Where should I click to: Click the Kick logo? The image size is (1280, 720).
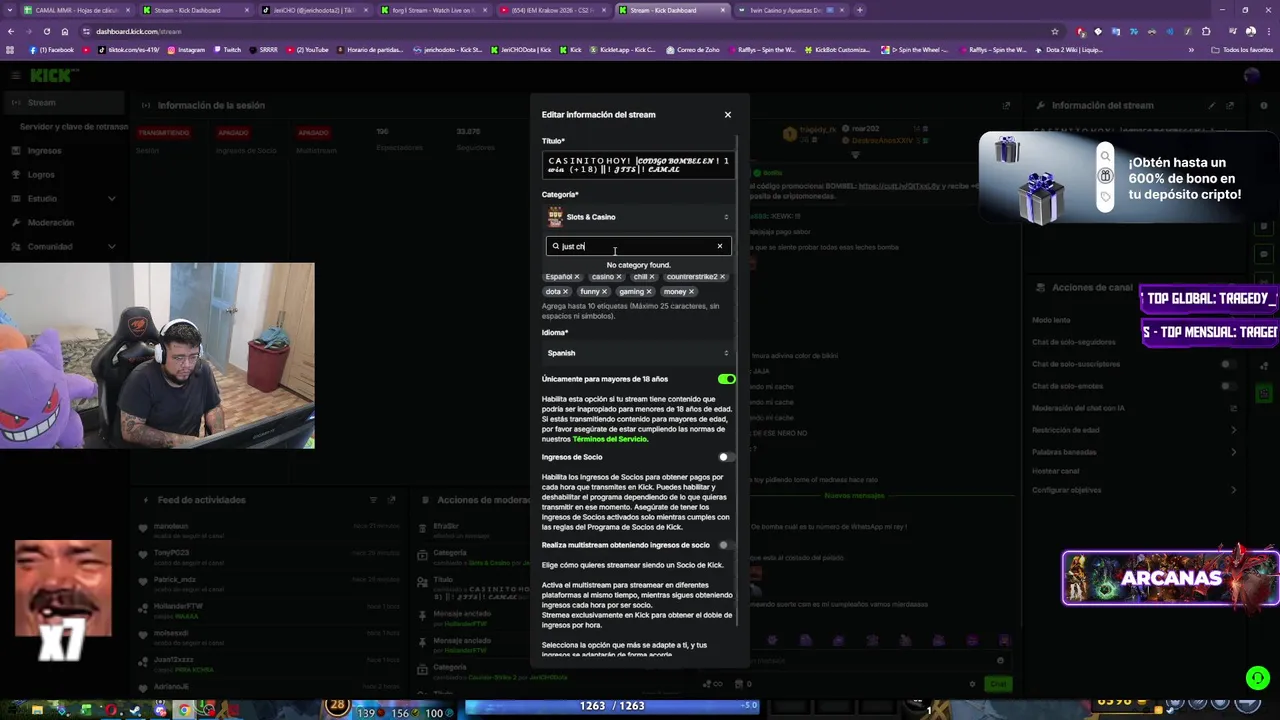pyautogui.click(x=53, y=76)
